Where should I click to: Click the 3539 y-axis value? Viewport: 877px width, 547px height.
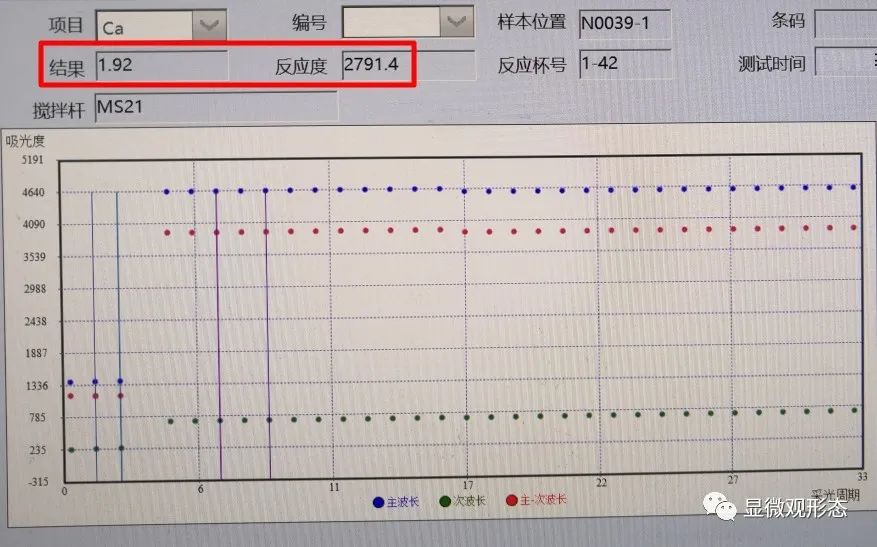click(x=34, y=257)
